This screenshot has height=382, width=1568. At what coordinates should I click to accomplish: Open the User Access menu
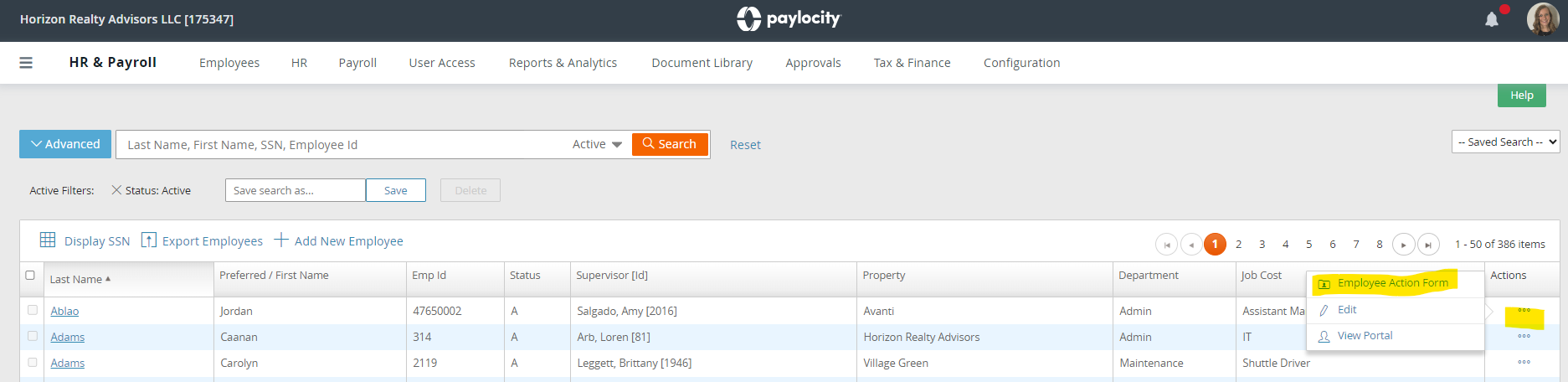[442, 63]
